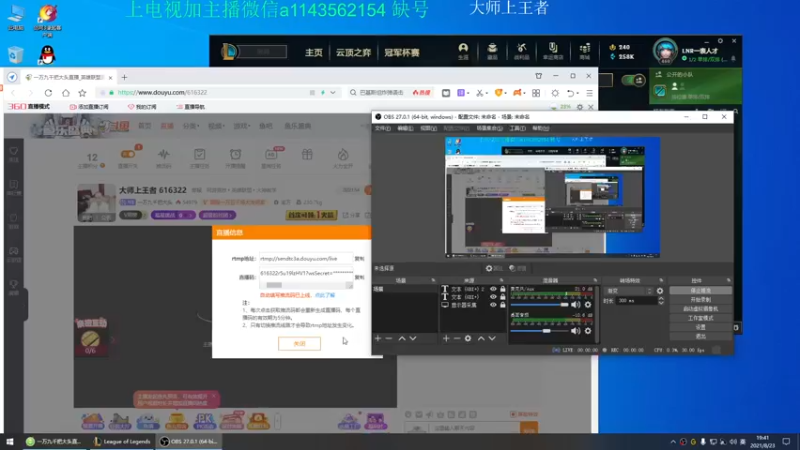800x450 pixels.
Task: Open OBS 场景集合(S) menu
Action: coord(489,129)
